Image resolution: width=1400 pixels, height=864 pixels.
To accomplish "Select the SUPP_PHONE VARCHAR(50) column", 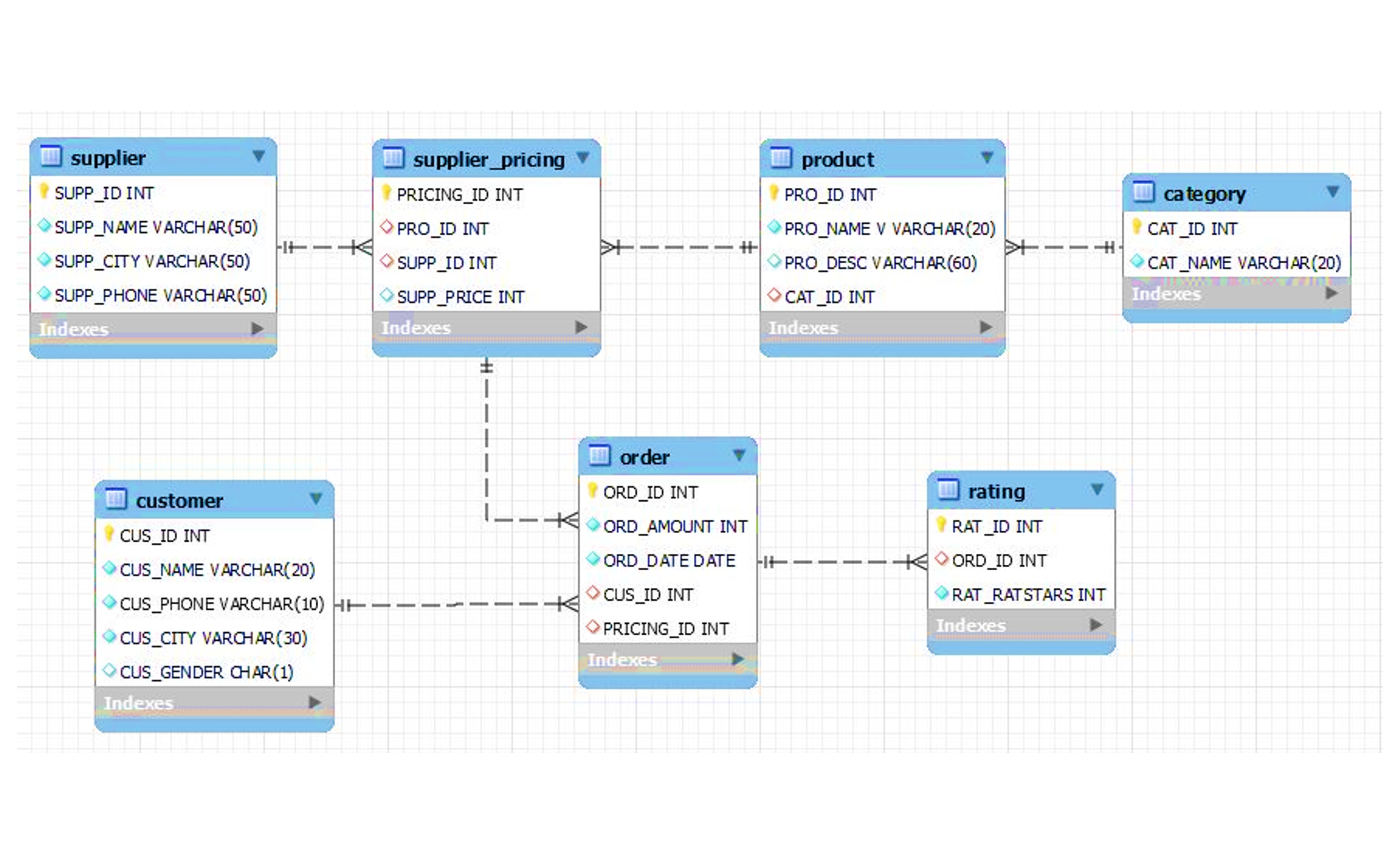I will tap(153, 296).
